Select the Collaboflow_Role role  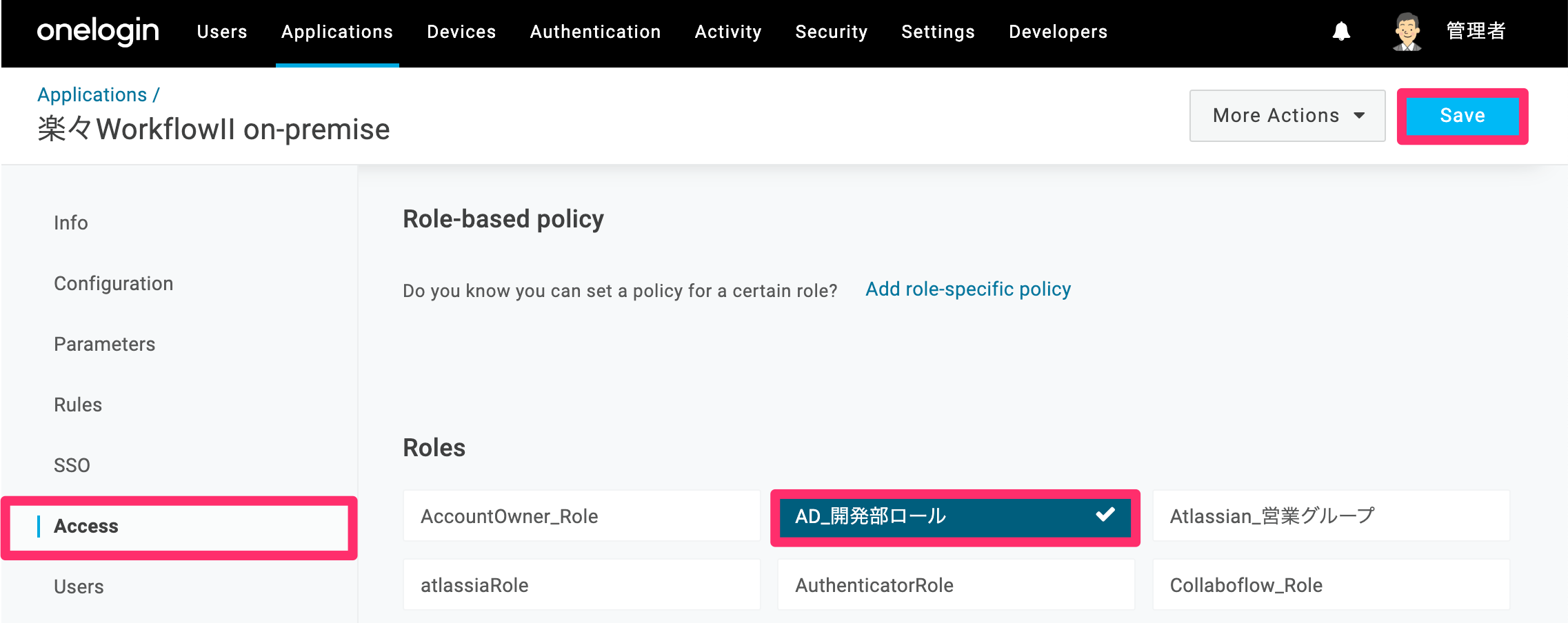1331,585
